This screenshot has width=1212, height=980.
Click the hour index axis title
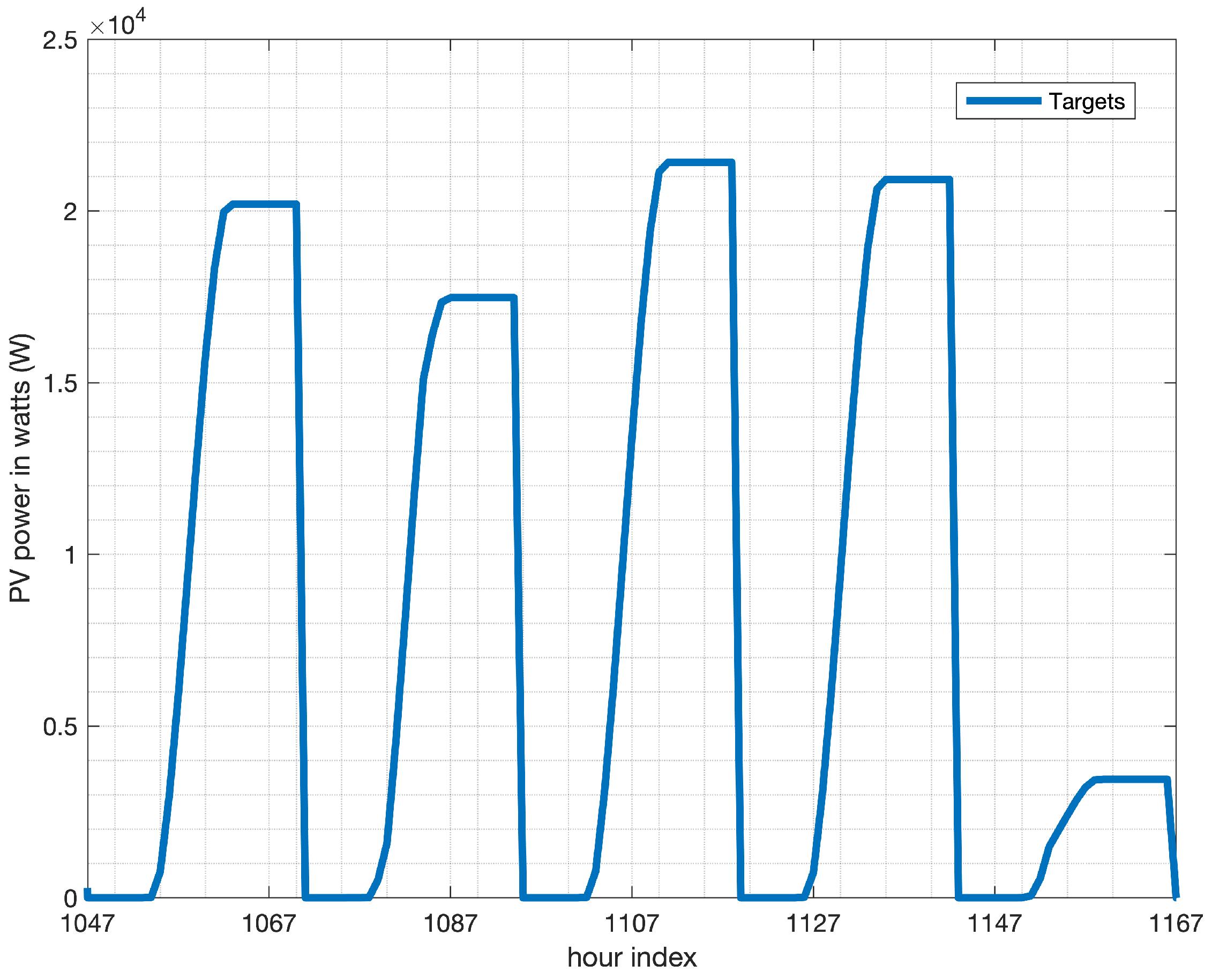pyautogui.click(x=632, y=956)
